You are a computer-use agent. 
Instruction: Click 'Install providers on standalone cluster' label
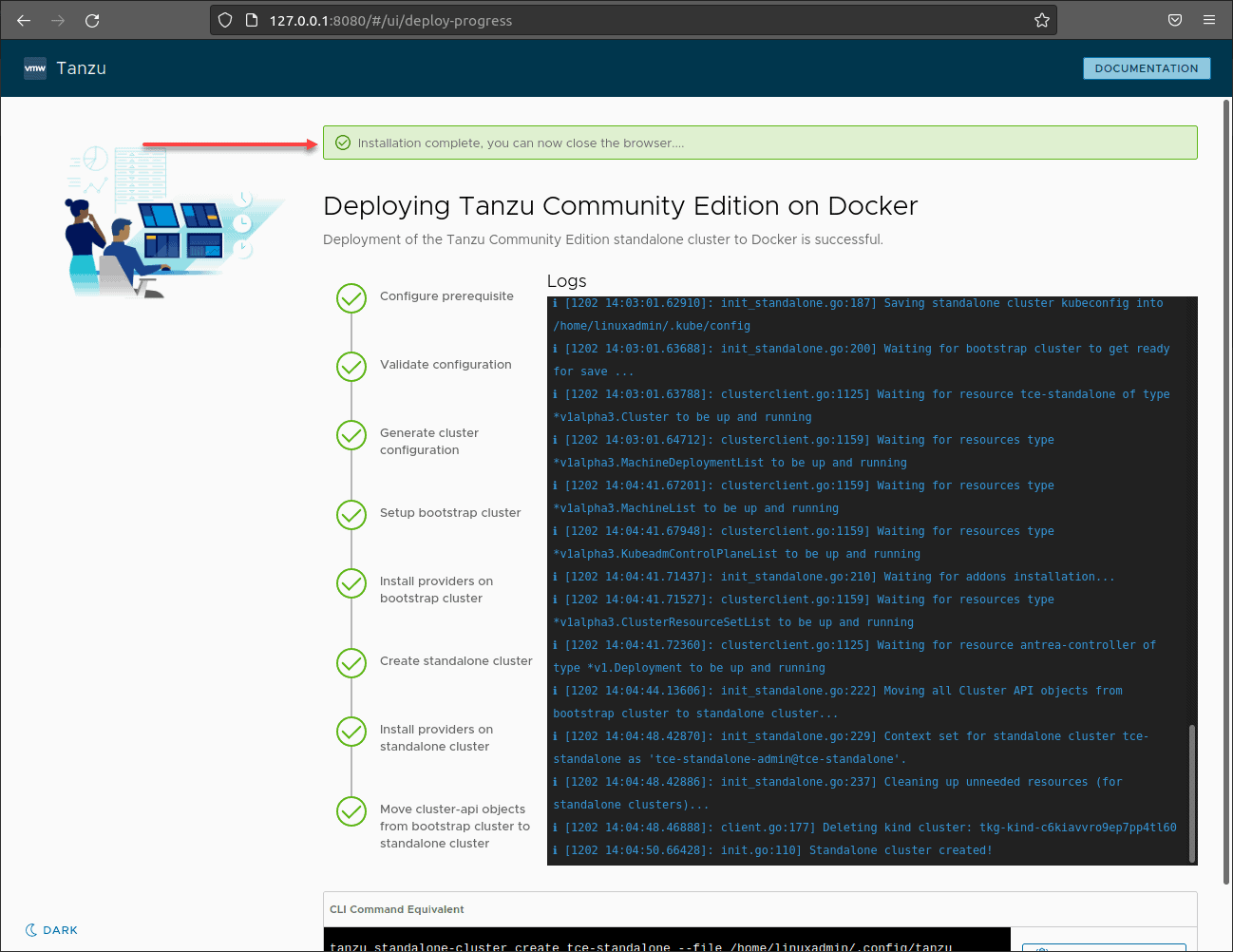pos(436,738)
